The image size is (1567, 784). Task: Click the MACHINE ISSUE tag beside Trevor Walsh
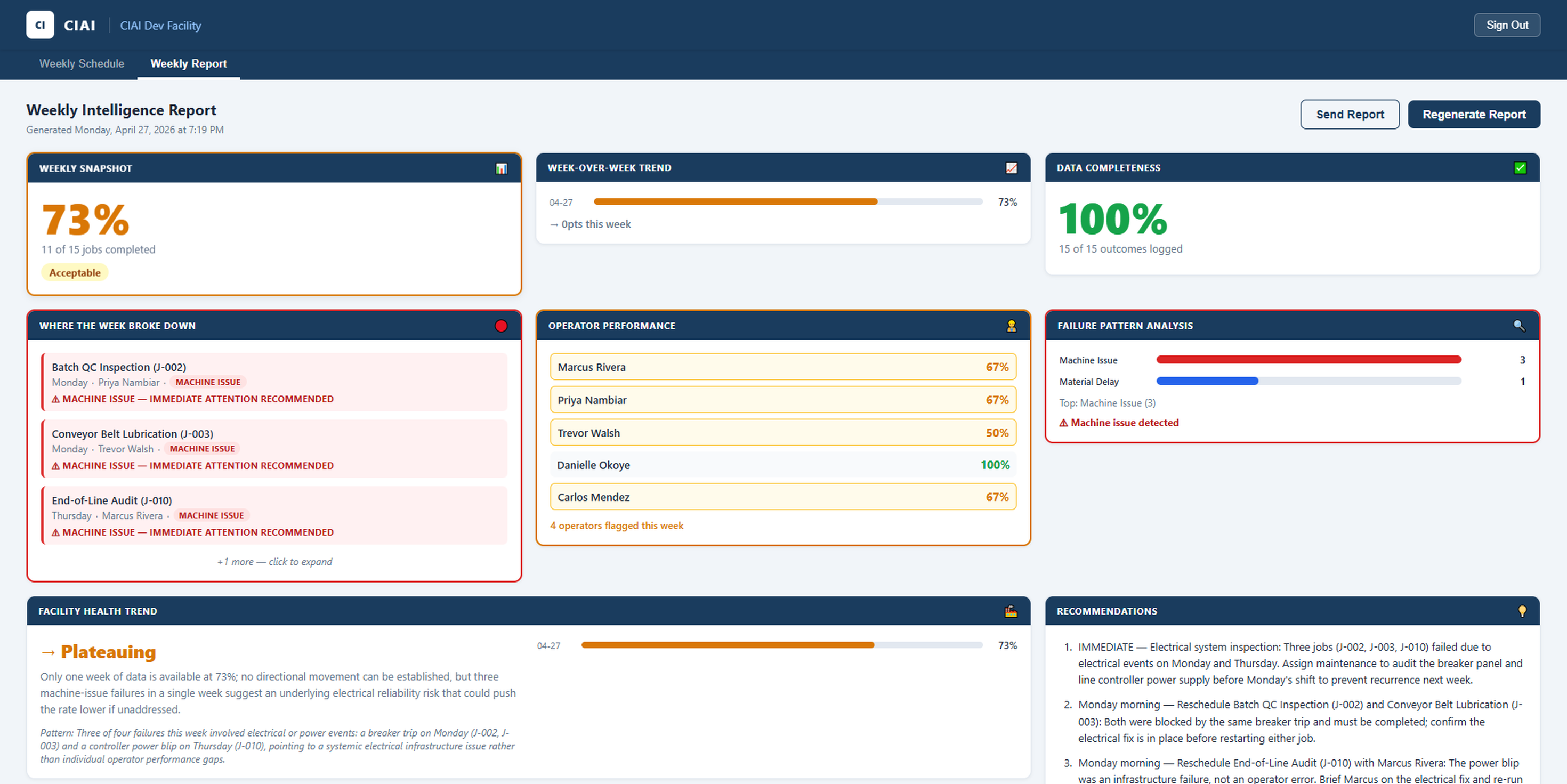point(202,449)
